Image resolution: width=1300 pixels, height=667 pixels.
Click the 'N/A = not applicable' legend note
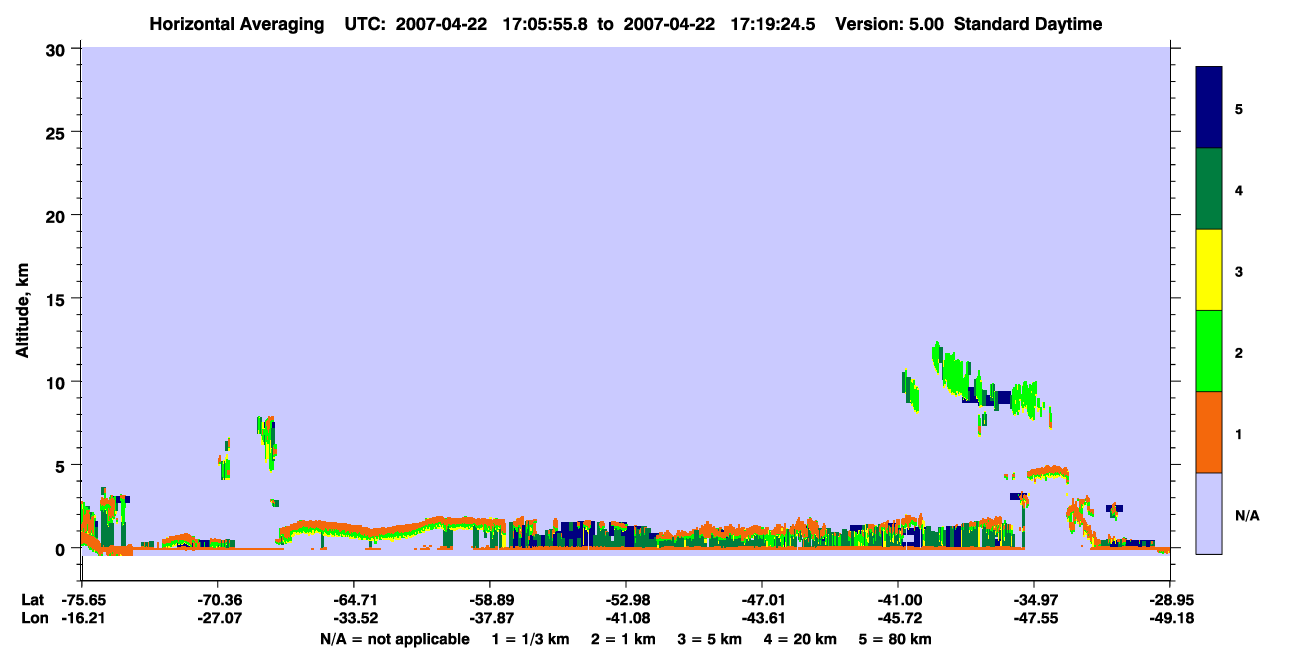(394, 639)
